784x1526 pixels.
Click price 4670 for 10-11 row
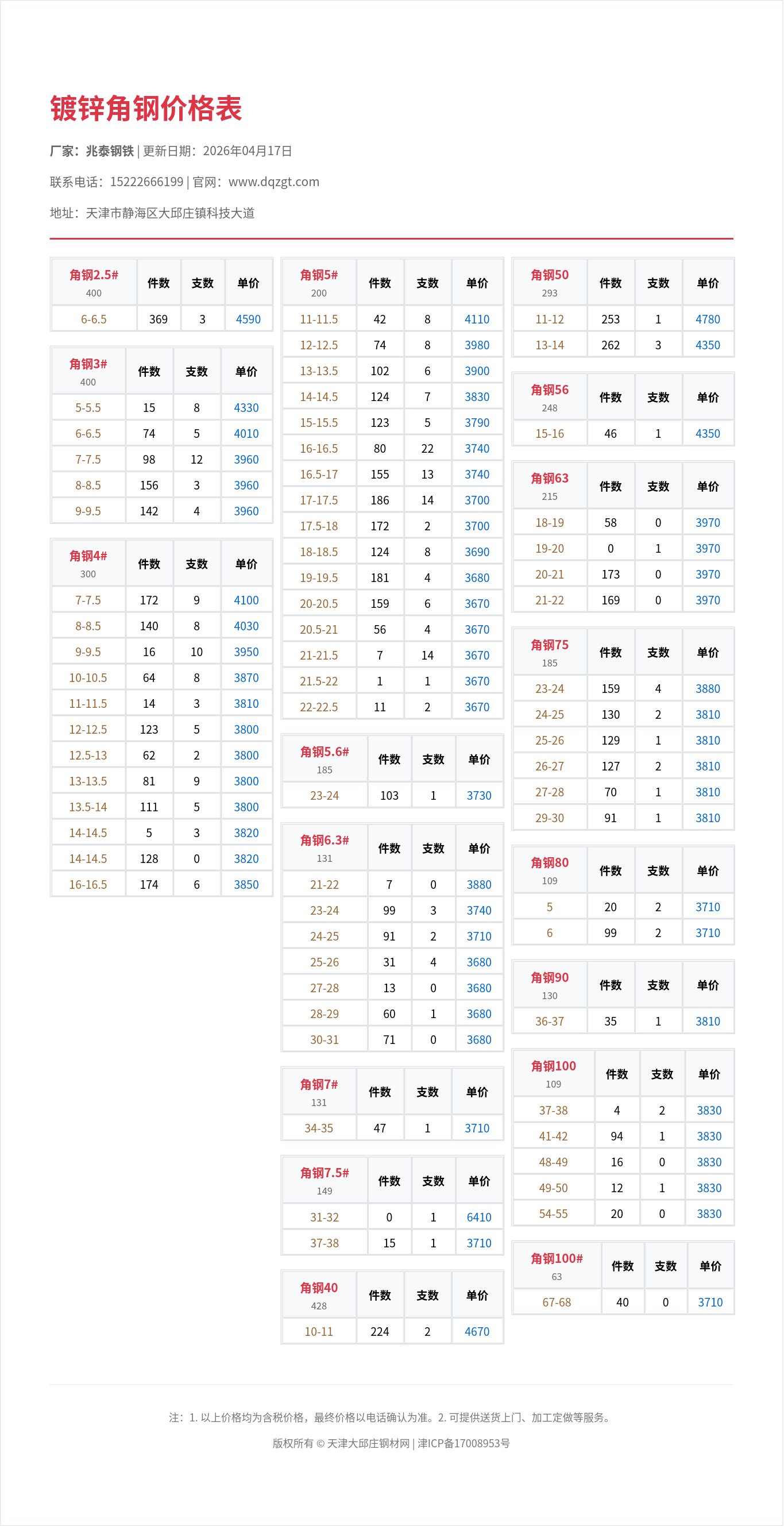(x=477, y=1332)
